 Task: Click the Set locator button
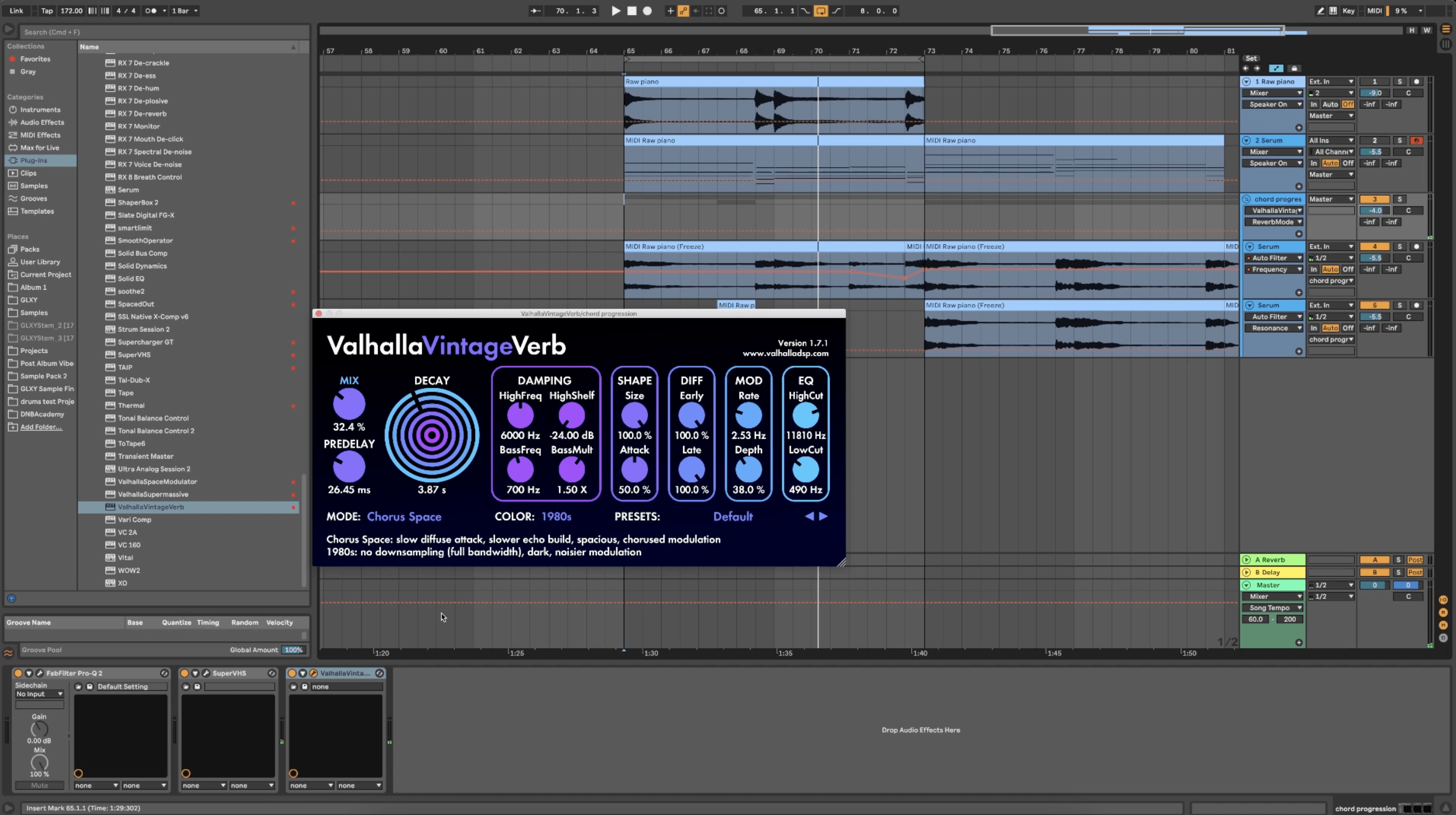[1251, 58]
